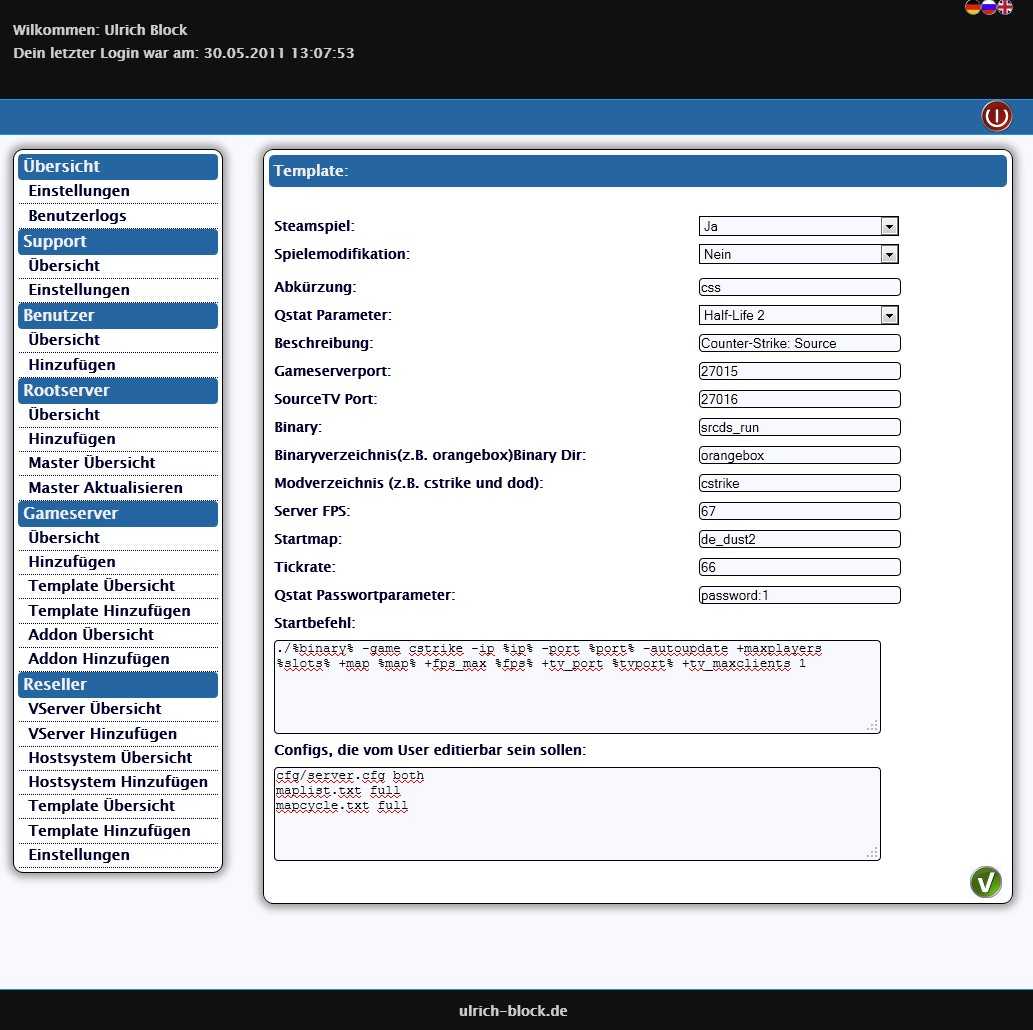Open Einstellungen under Support
This screenshot has width=1033, height=1030.
(79, 290)
